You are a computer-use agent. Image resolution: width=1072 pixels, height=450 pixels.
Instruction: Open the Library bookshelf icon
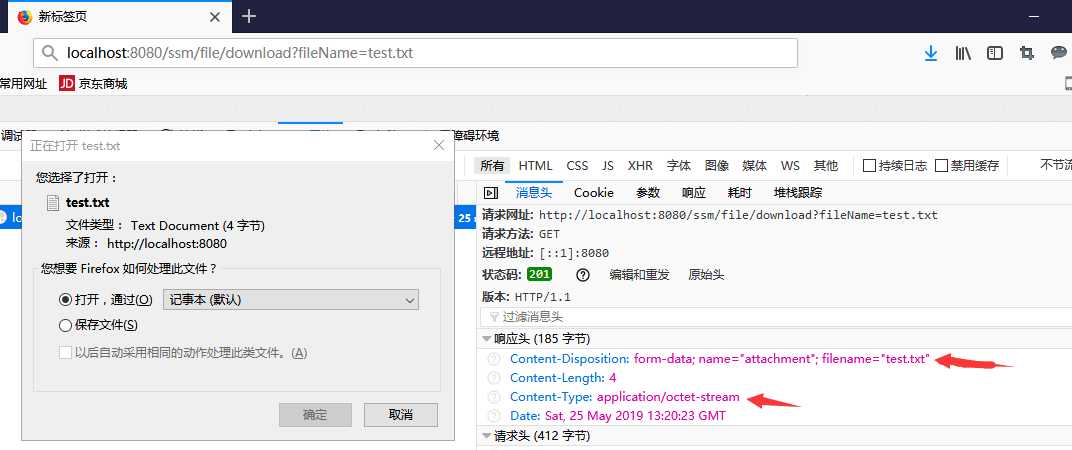[x=963, y=53]
